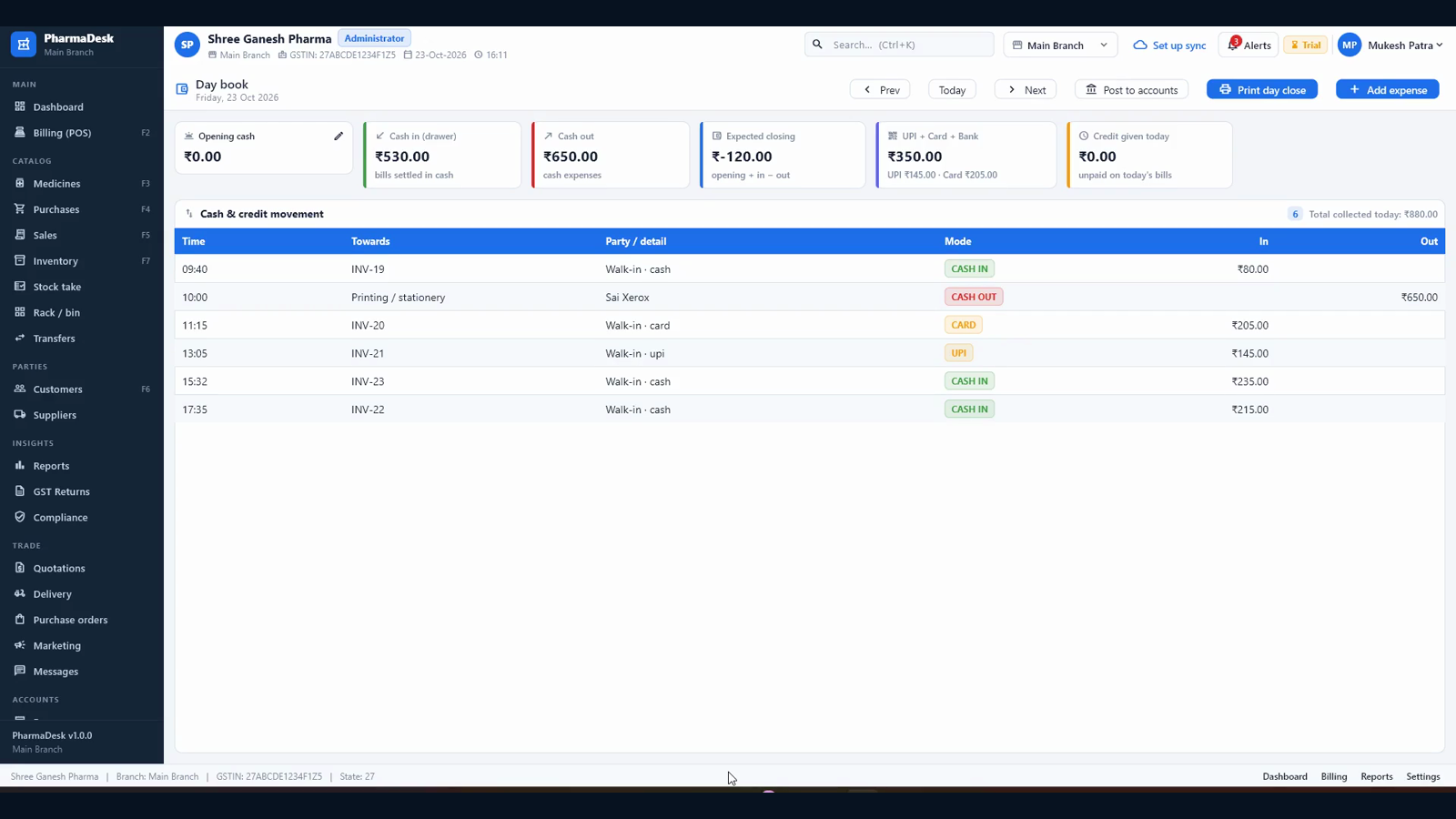Click the UPI mode badge for INV-21

tap(959, 353)
